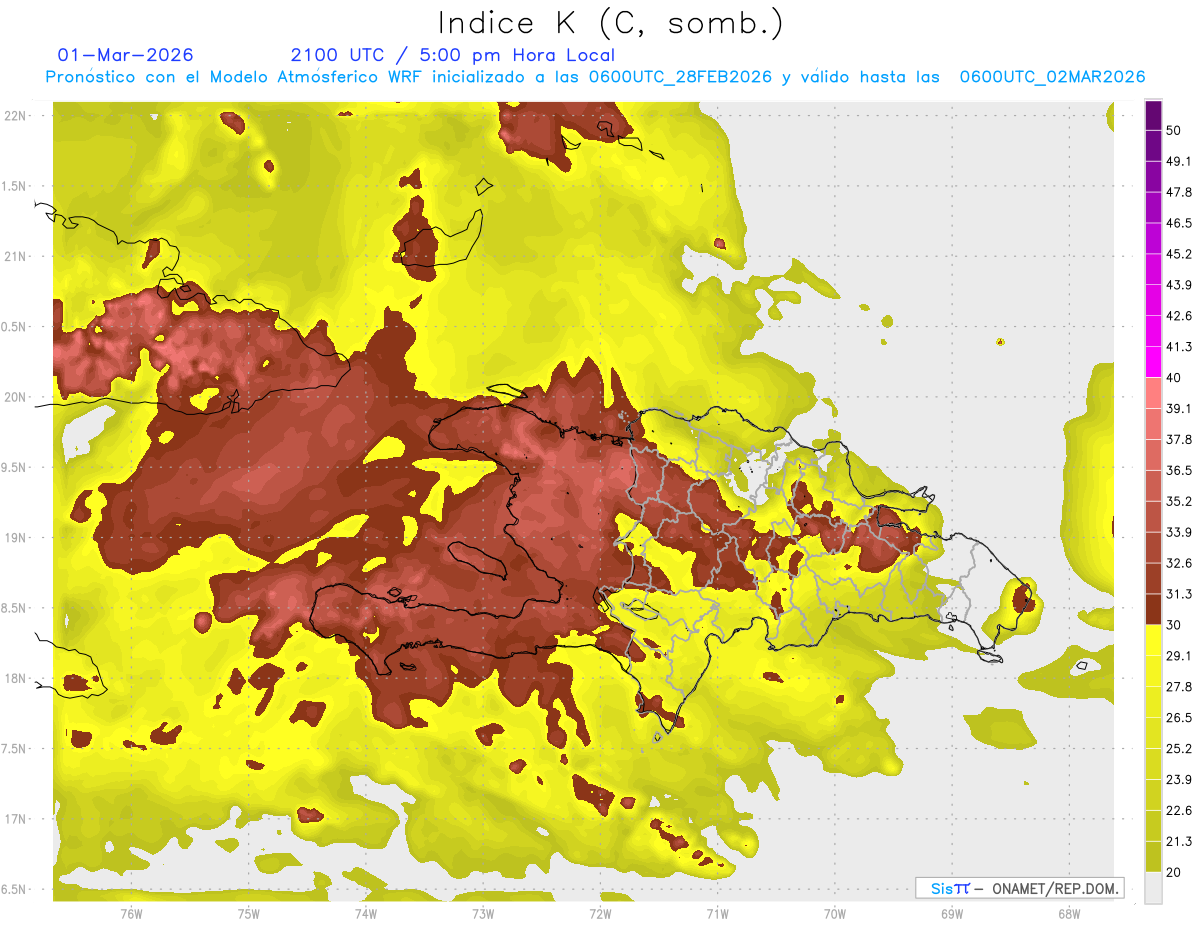Image resolution: width=1200 pixels, height=927 pixels.
Task: Click the "26.5" color scale value
Action: coord(1179,718)
